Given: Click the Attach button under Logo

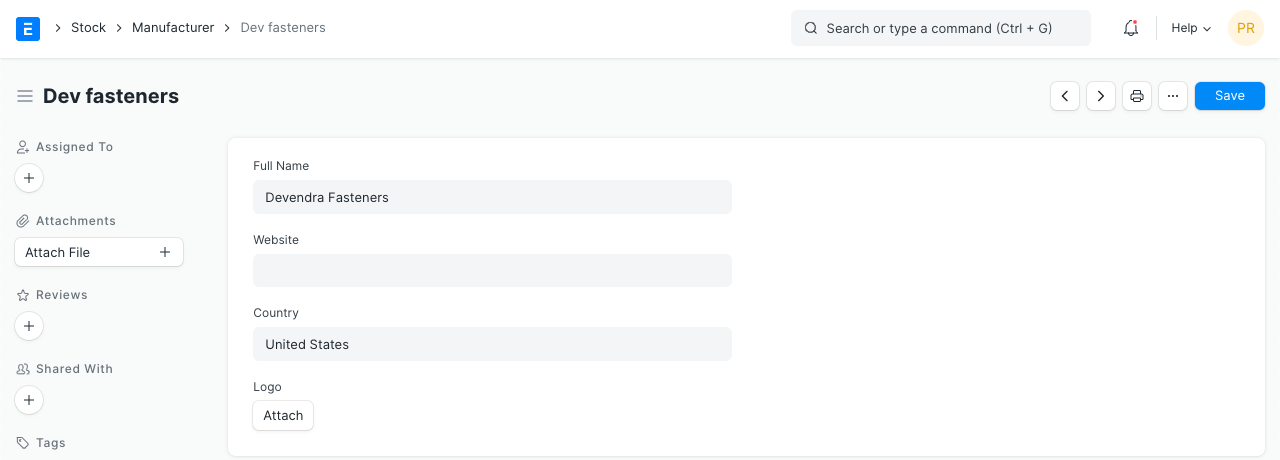Looking at the screenshot, I should [283, 415].
